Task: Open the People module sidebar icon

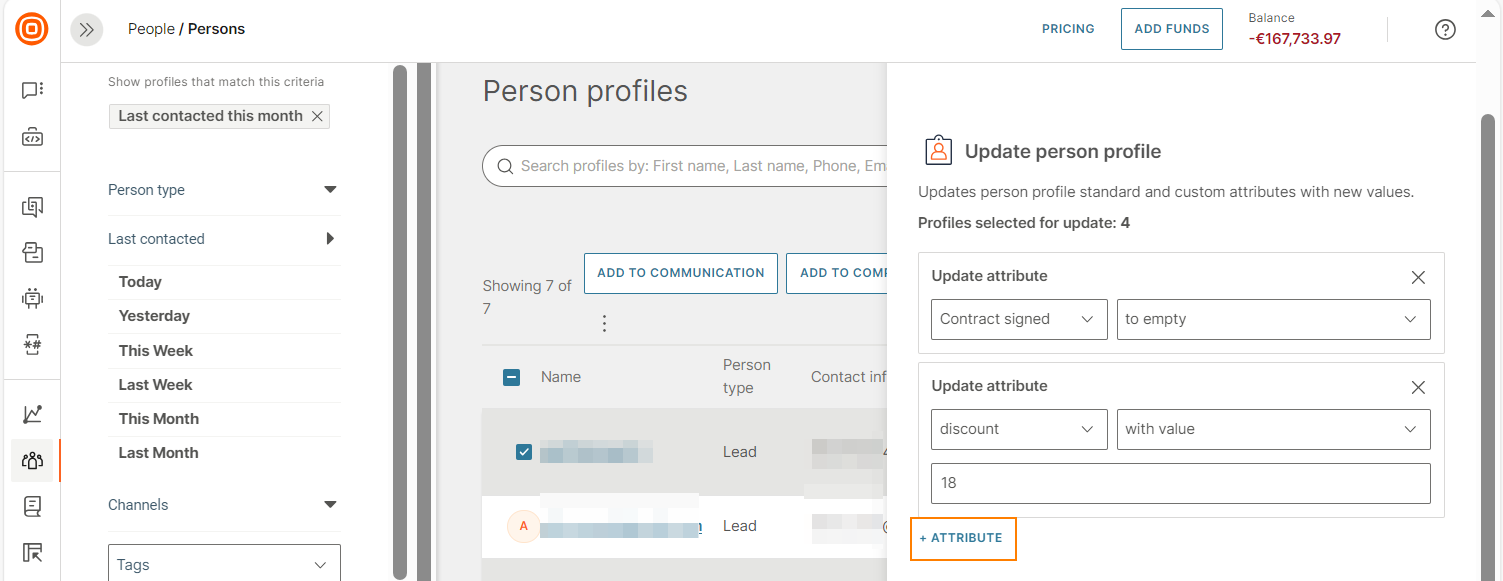Action: click(x=32, y=460)
